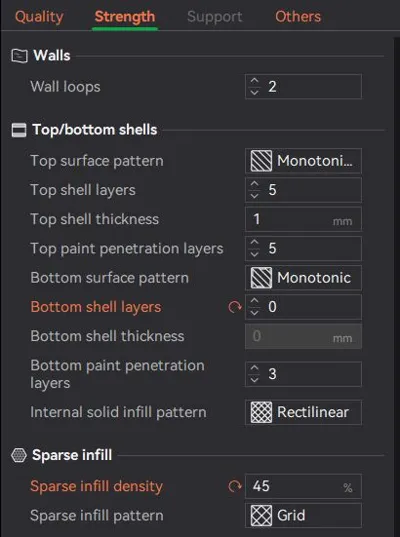Click the Walls section icon
This screenshot has width=400, height=537.
[x=19, y=56]
